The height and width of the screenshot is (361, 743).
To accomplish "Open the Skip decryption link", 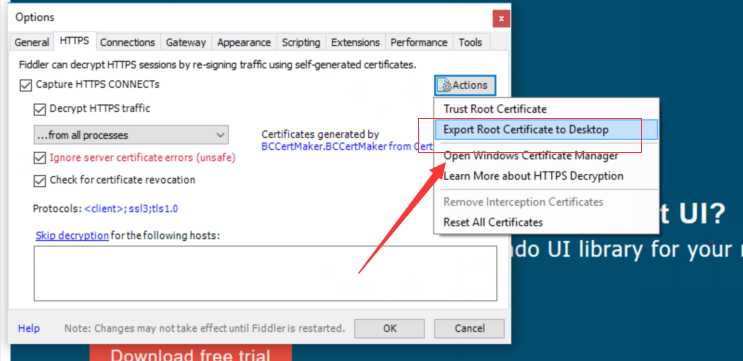I will 72,235.
